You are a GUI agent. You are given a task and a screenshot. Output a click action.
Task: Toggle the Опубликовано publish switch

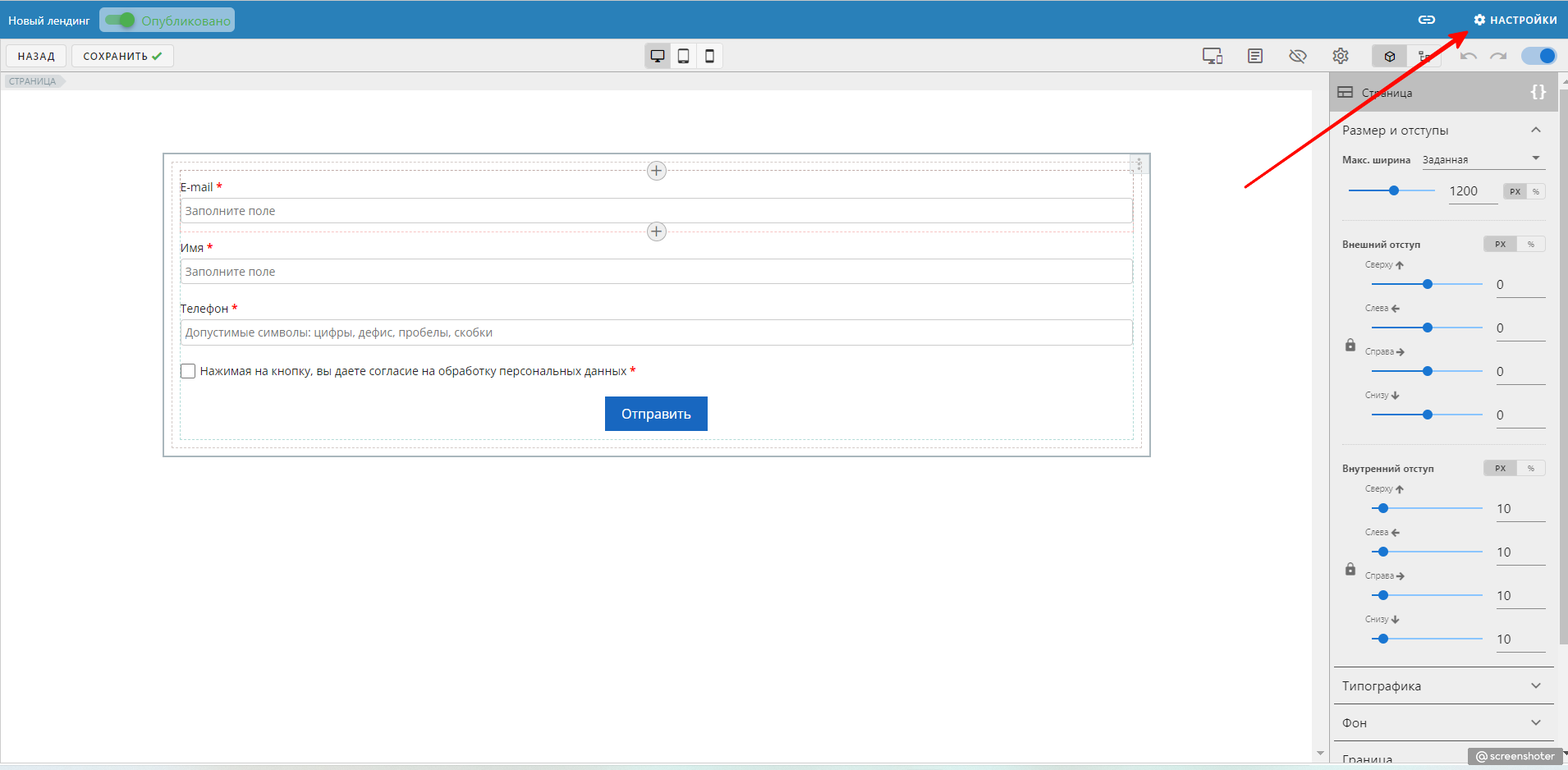120,20
